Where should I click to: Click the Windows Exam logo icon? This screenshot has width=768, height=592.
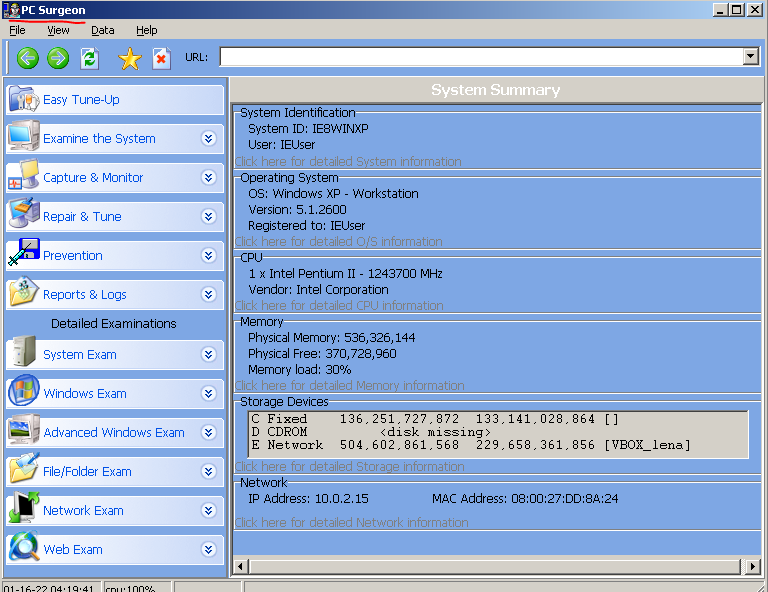pos(24,390)
